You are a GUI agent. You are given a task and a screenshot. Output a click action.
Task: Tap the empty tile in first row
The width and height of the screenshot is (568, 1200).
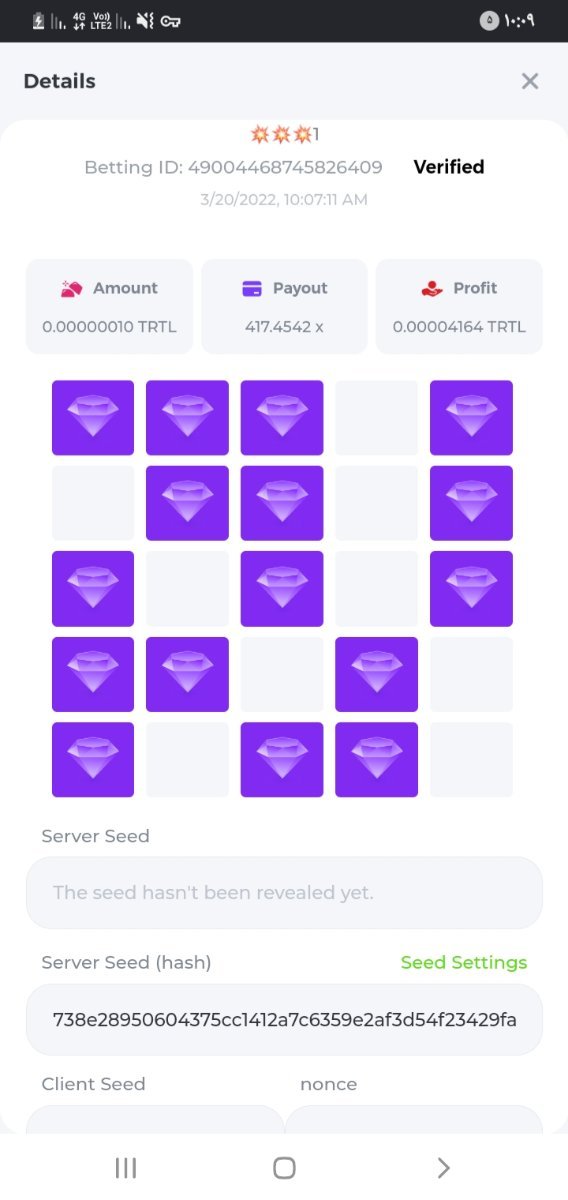pos(376,418)
